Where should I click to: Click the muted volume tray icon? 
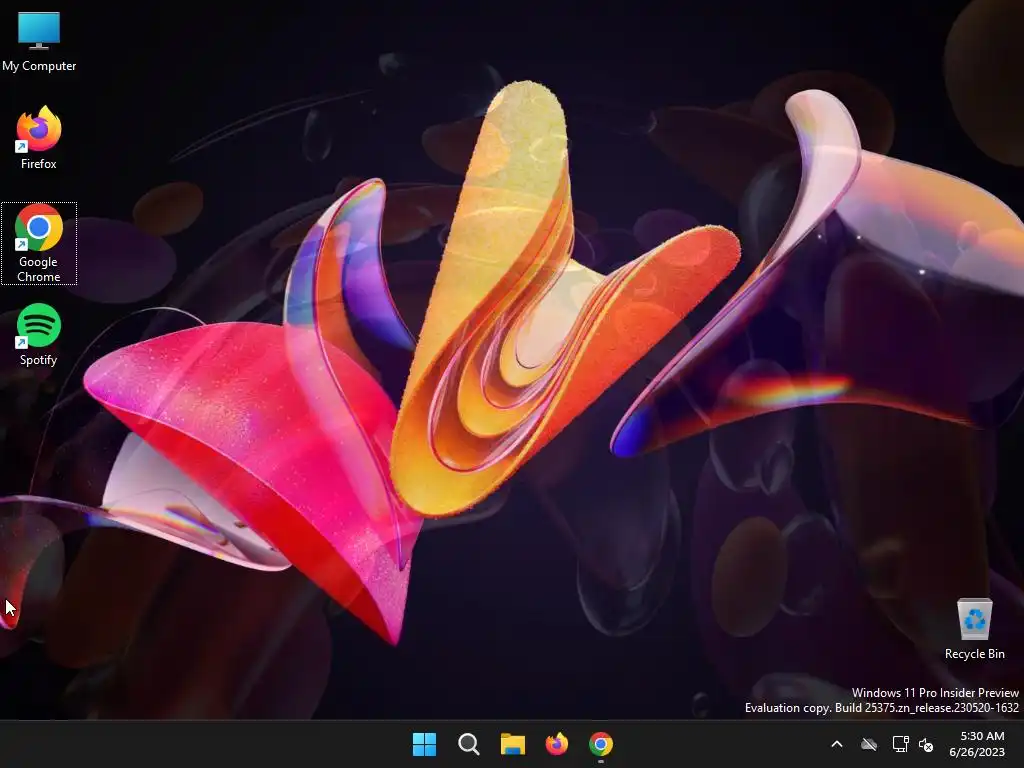pyautogui.click(x=926, y=744)
